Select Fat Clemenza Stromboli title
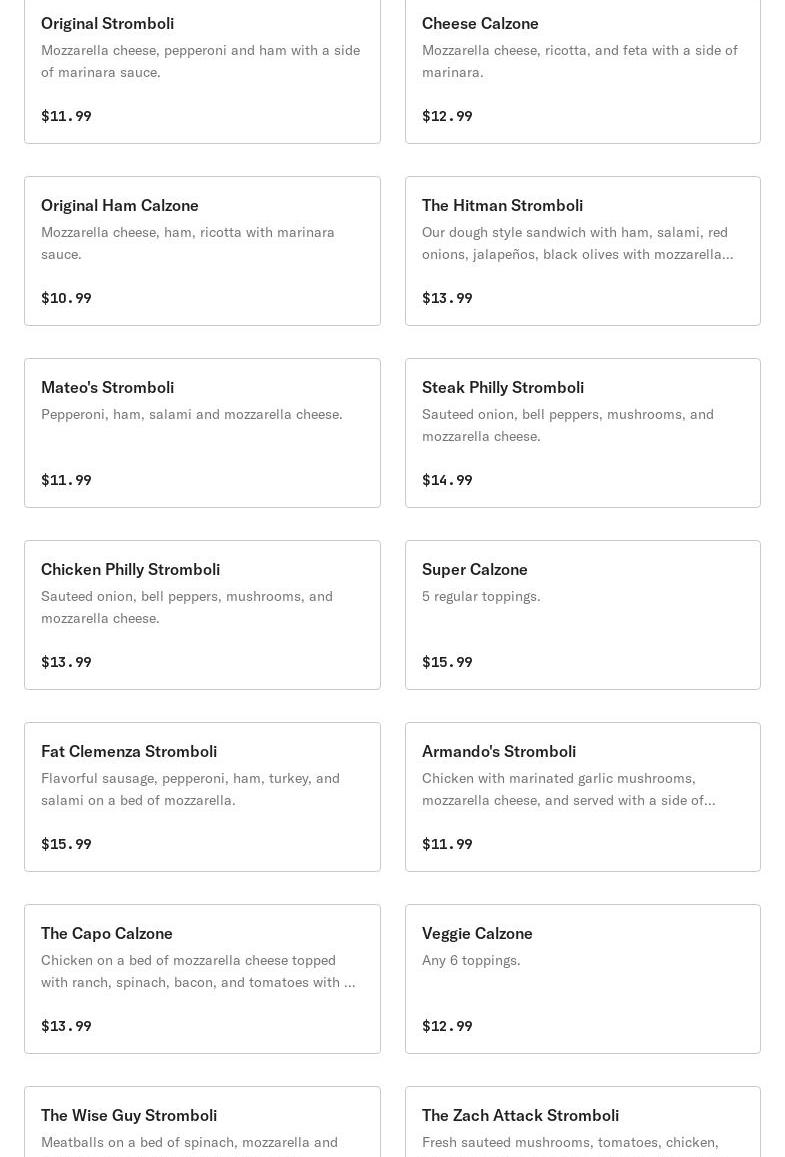Image resolution: width=785 pixels, height=1157 pixels. (x=129, y=751)
